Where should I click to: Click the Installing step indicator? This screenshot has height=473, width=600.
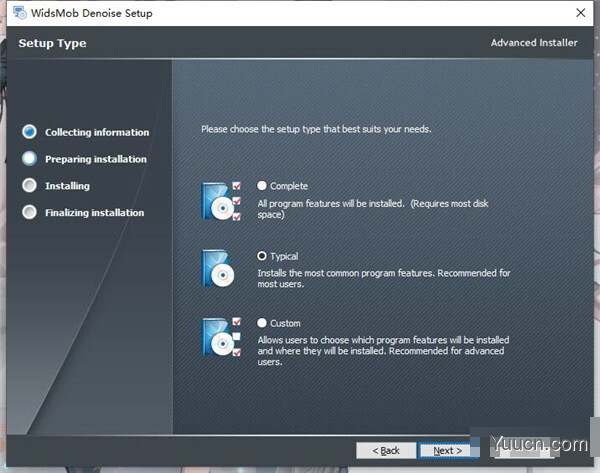click(x=29, y=185)
